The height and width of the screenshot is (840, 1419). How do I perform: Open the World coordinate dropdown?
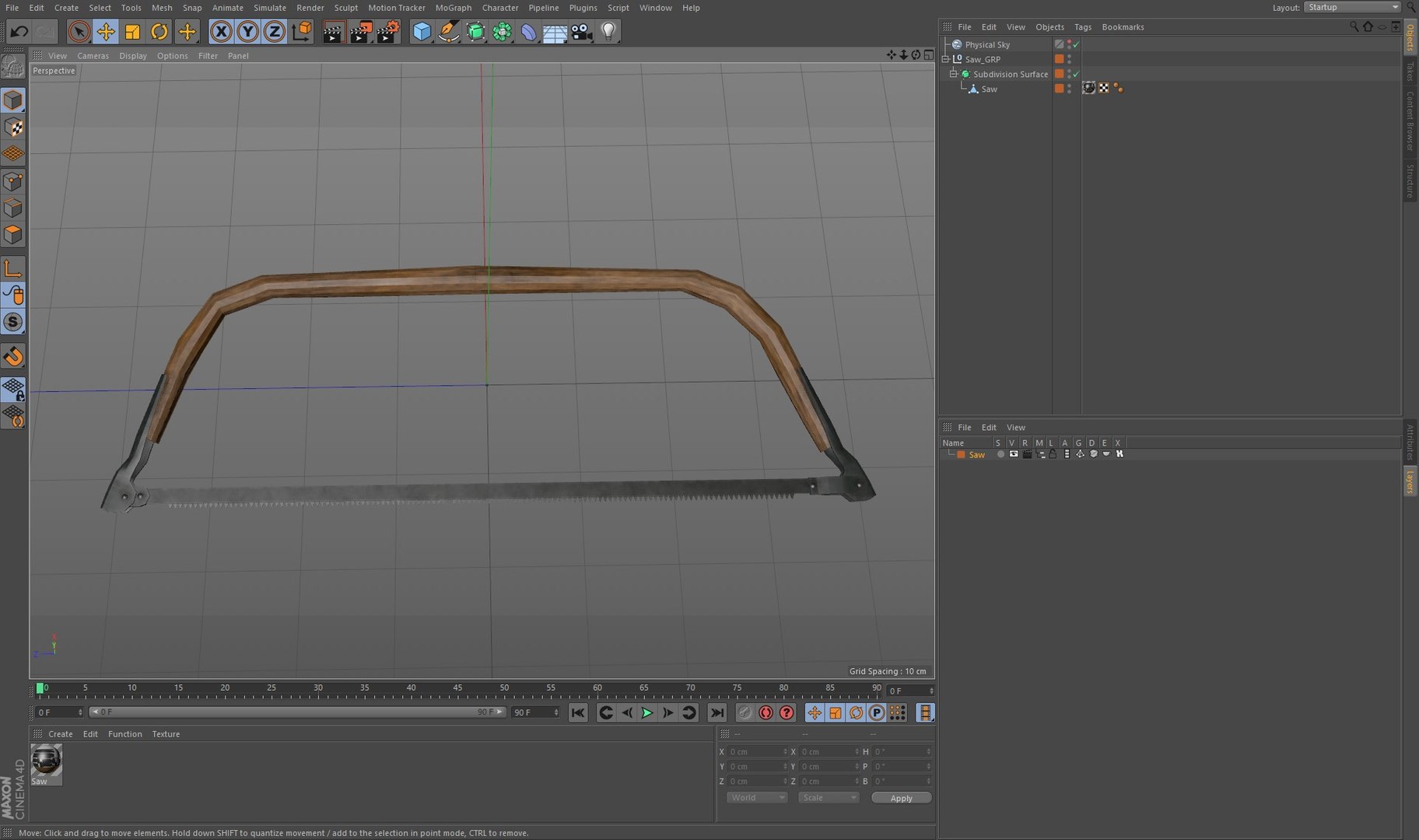(x=757, y=798)
